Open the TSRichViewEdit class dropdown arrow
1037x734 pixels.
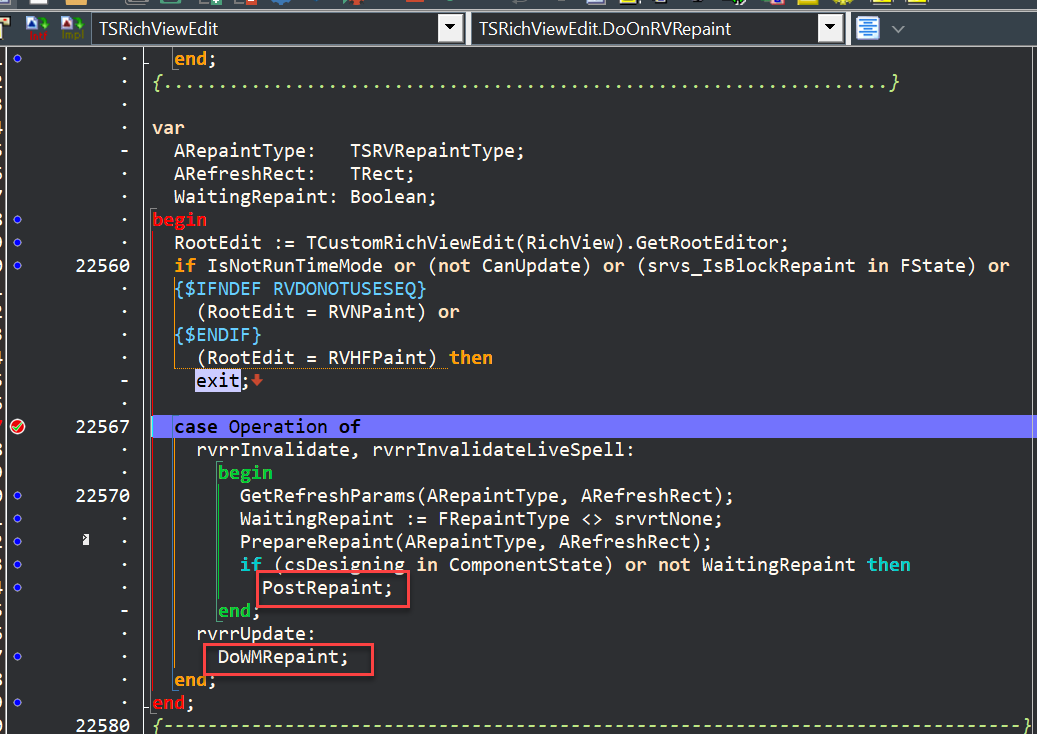click(450, 28)
